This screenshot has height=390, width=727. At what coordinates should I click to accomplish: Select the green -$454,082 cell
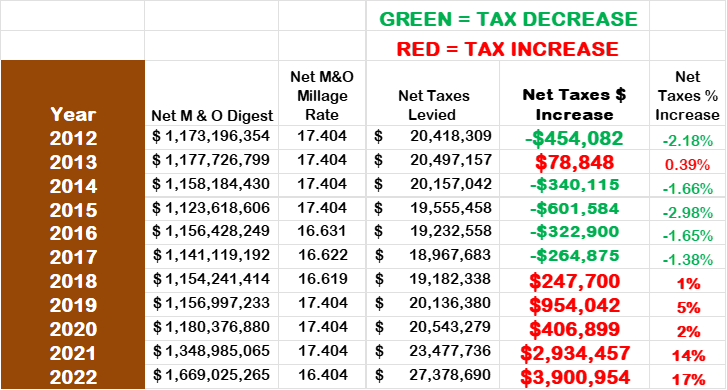point(574,138)
